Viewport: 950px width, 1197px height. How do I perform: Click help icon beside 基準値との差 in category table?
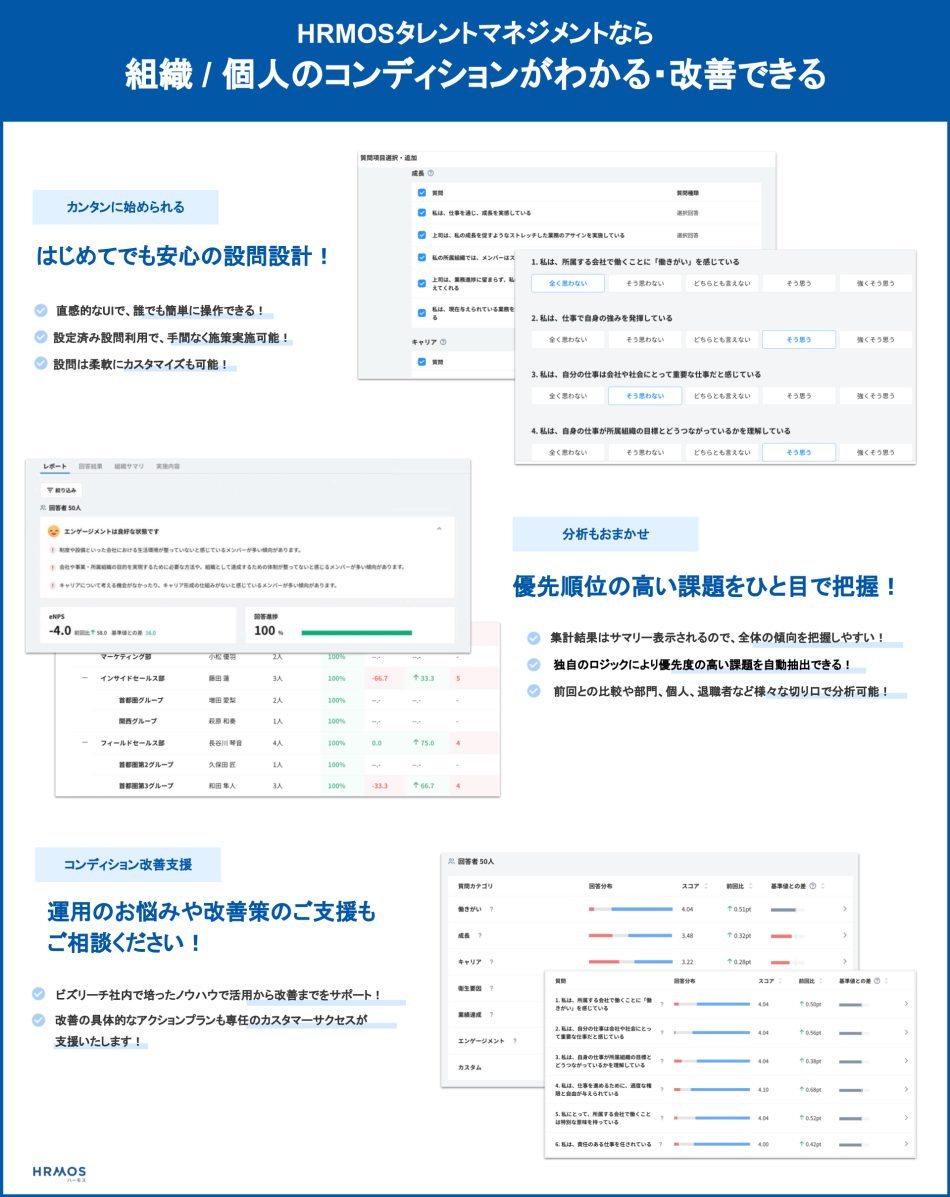(x=813, y=886)
